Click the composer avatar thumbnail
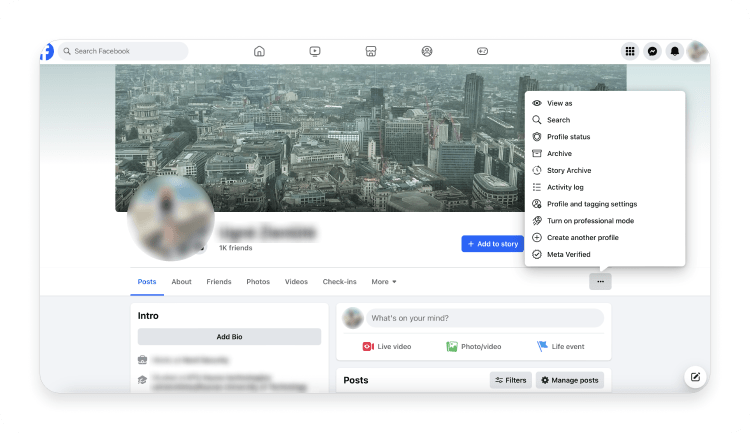This screenshot has height=433, width=750. point(353,318)
